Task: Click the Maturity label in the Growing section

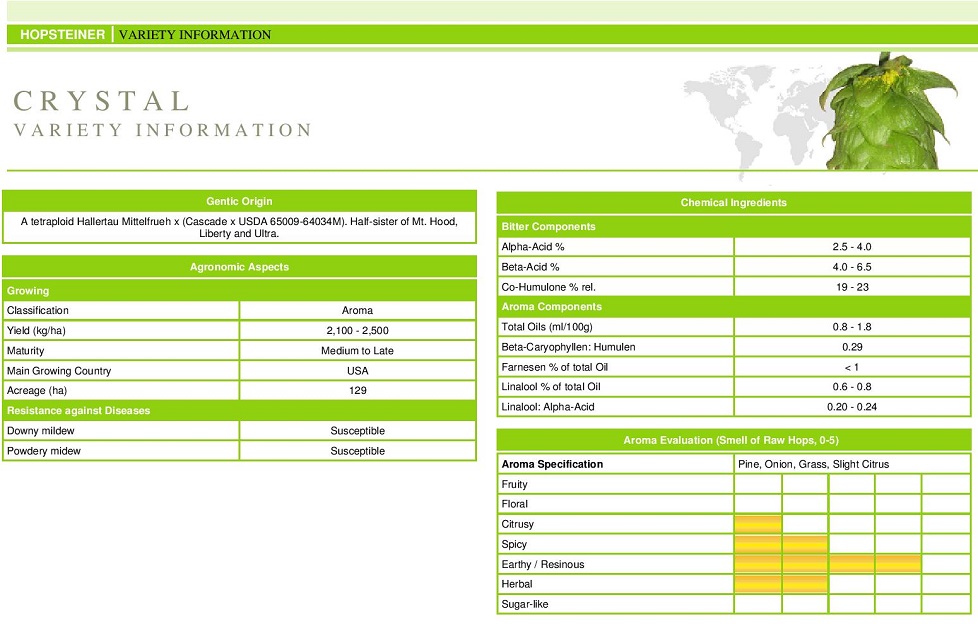Action: coord(25,351)
